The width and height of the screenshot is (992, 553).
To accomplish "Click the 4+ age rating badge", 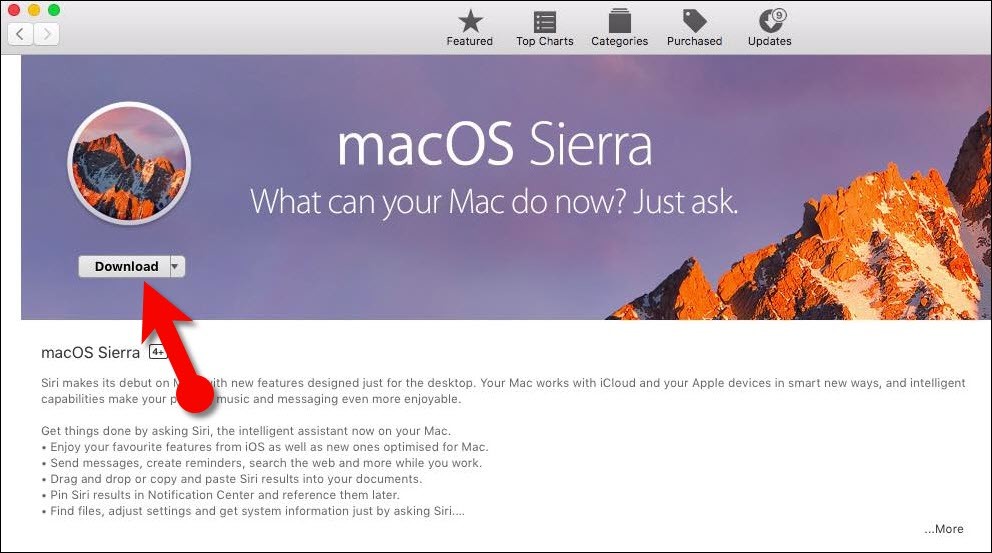I will [158, 352].
